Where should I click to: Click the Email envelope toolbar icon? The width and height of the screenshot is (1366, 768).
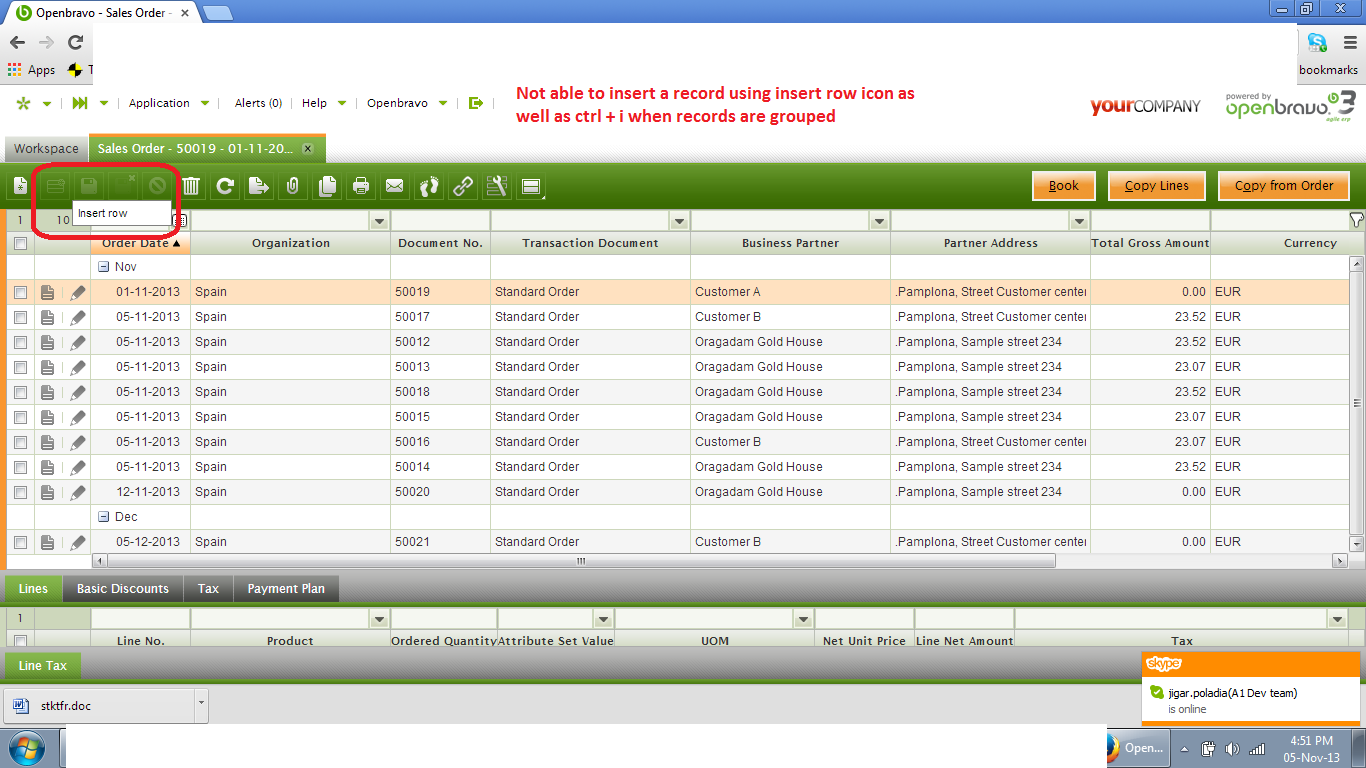coord(395,186)
